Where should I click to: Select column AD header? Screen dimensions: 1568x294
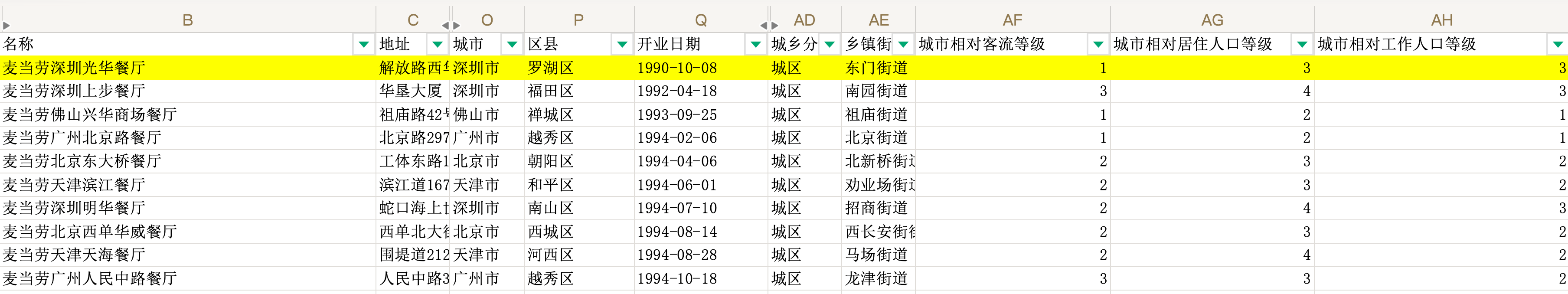coord(805,20)
